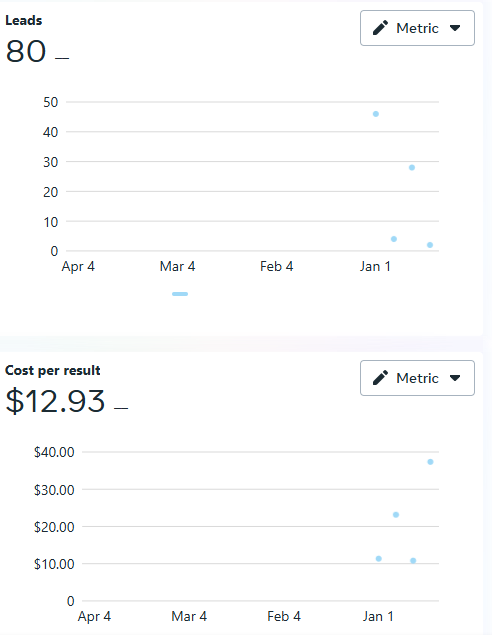The width and height of the screenshot is (492, 635).
Task: Click the Leads card title
Action: tap(23, 20)
